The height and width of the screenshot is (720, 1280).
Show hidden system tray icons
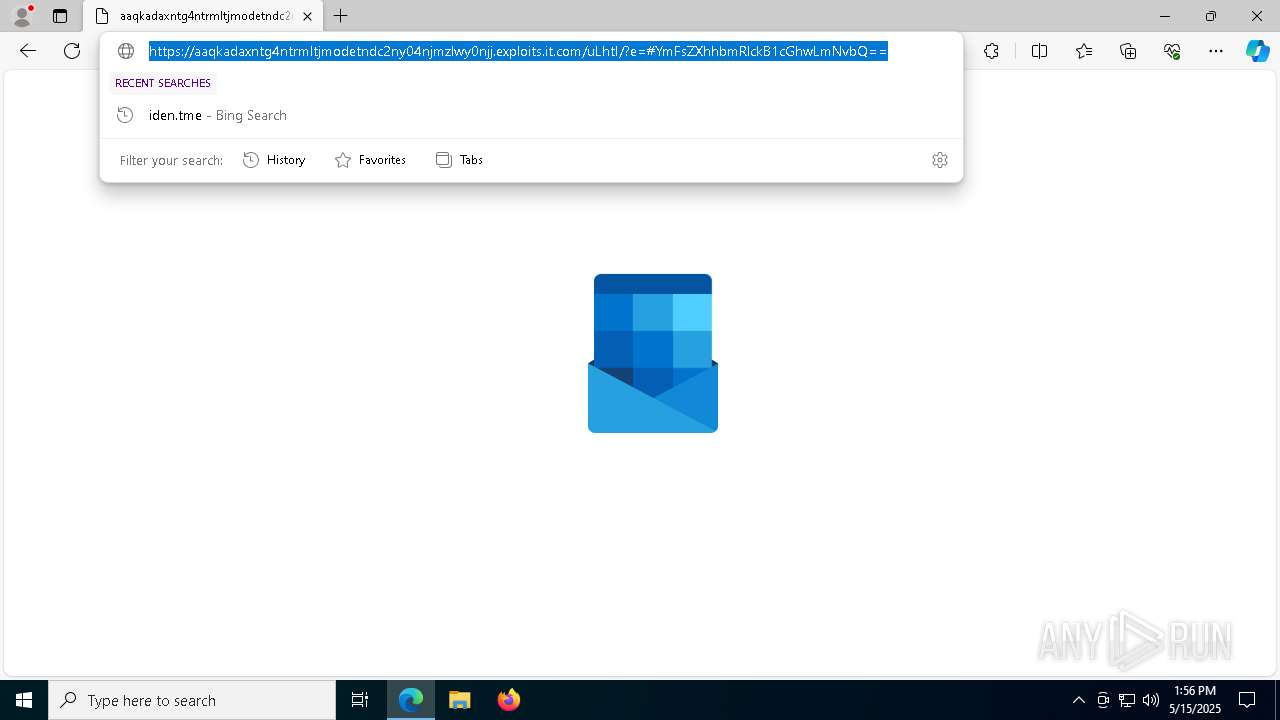click(1078, 700)
